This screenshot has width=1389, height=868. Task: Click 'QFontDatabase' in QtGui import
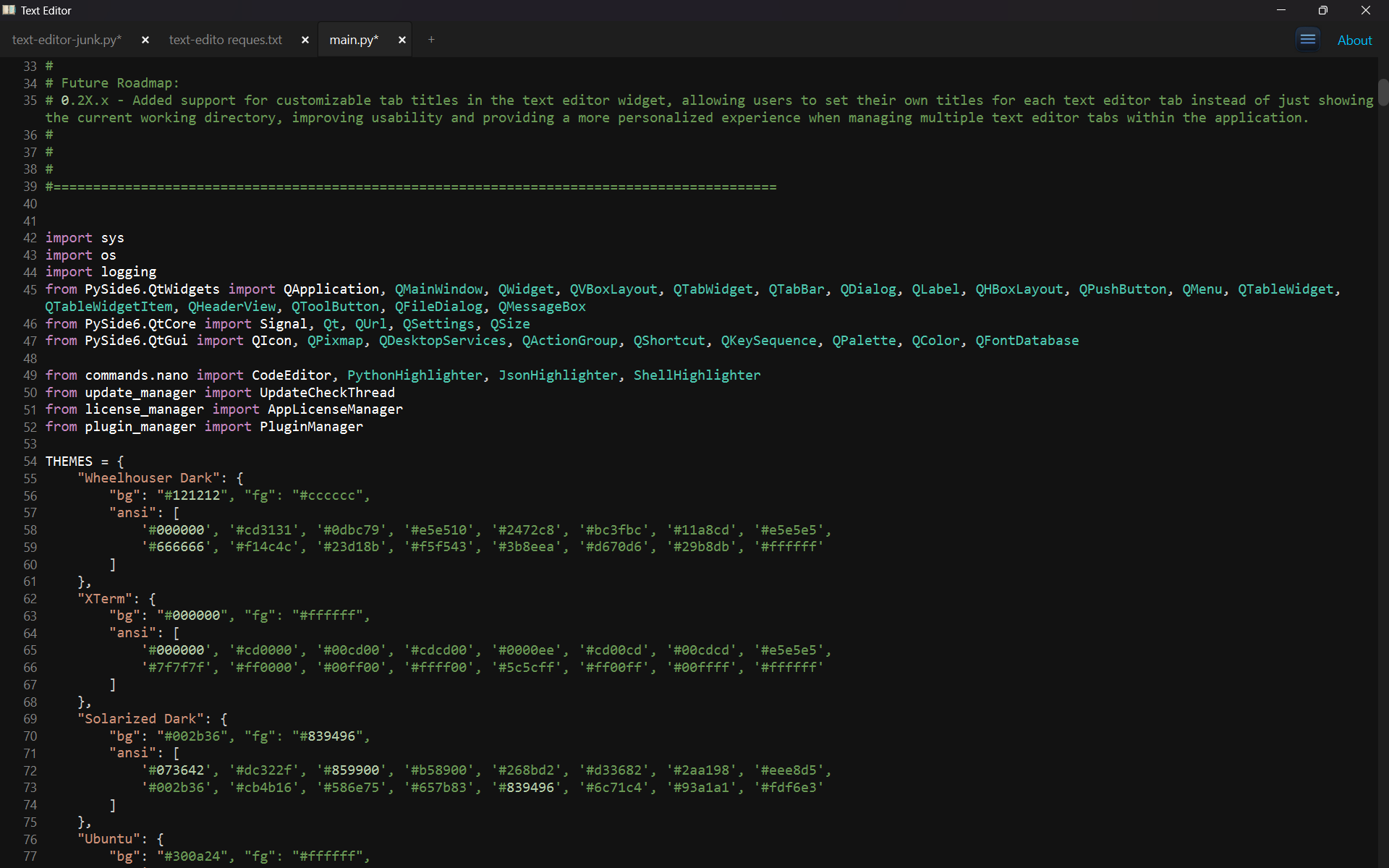[x=1027, y=341]
